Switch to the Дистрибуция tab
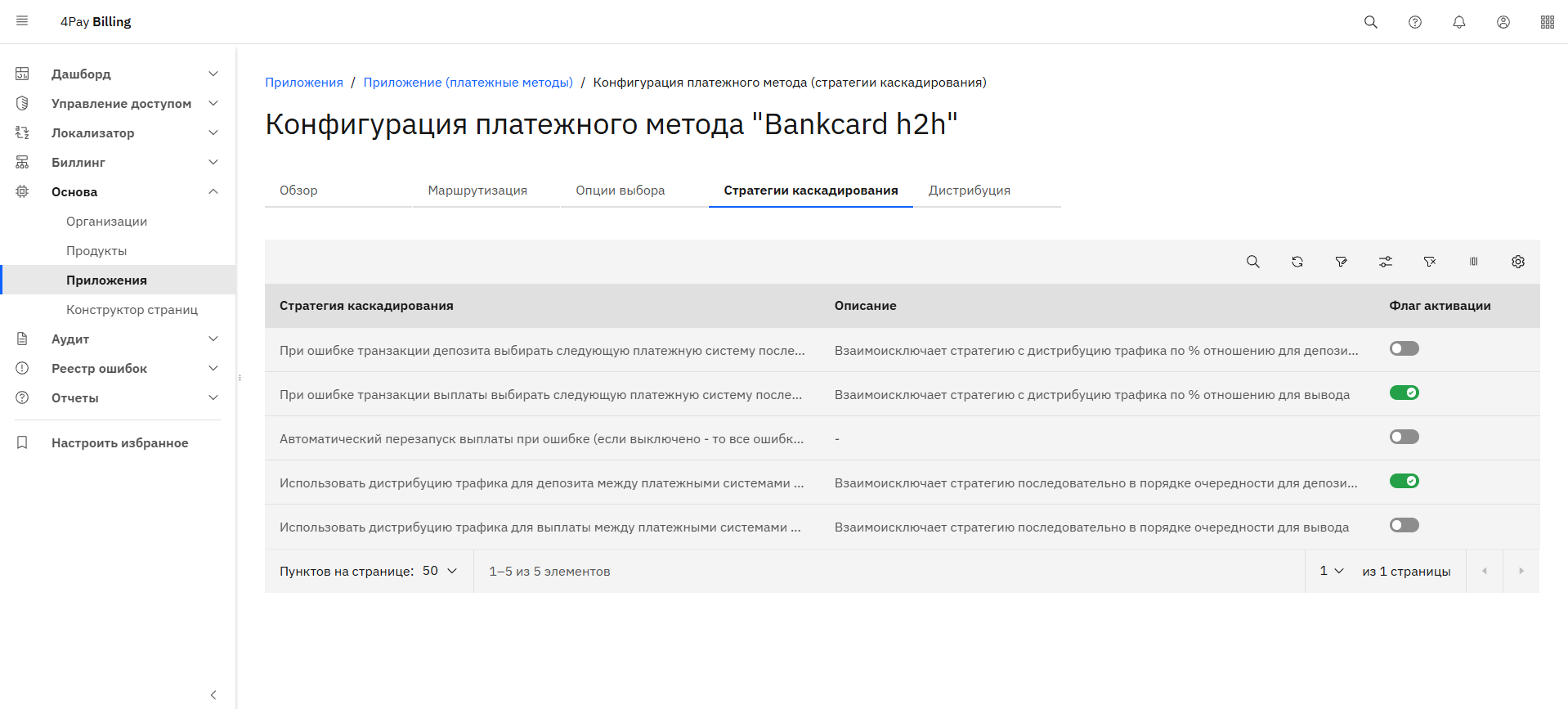 [x=969, y=191]
